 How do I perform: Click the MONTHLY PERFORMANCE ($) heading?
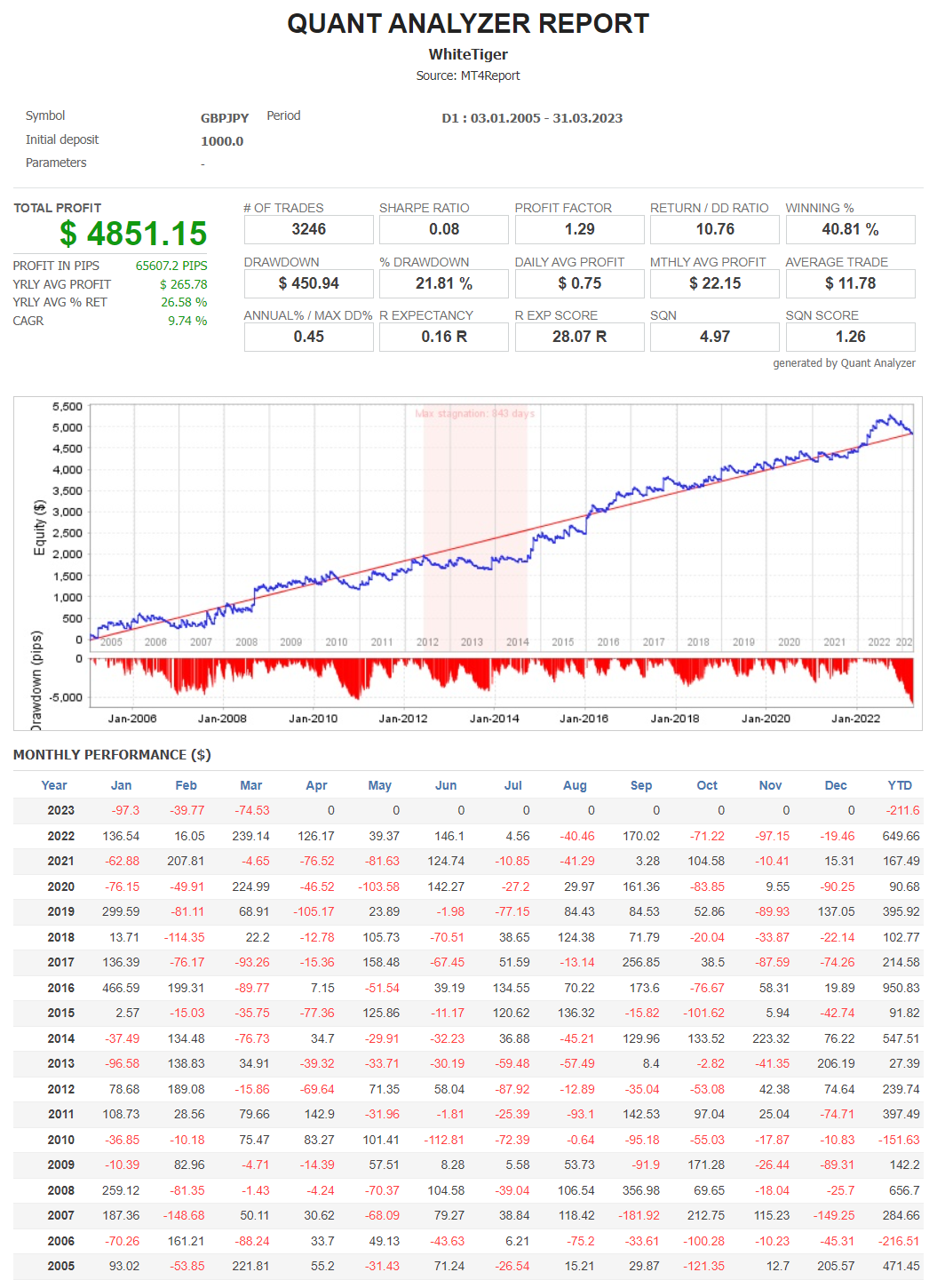coord(112,755)
